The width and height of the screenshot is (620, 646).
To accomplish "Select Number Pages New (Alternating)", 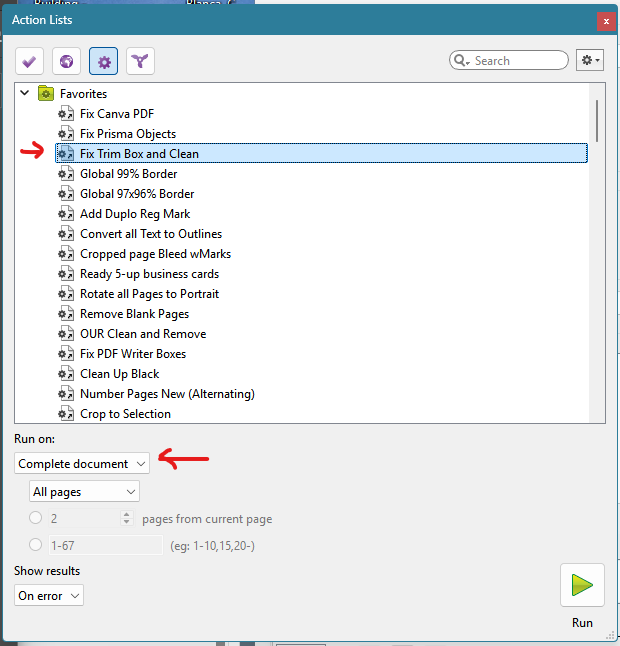I will pos(167,393).
